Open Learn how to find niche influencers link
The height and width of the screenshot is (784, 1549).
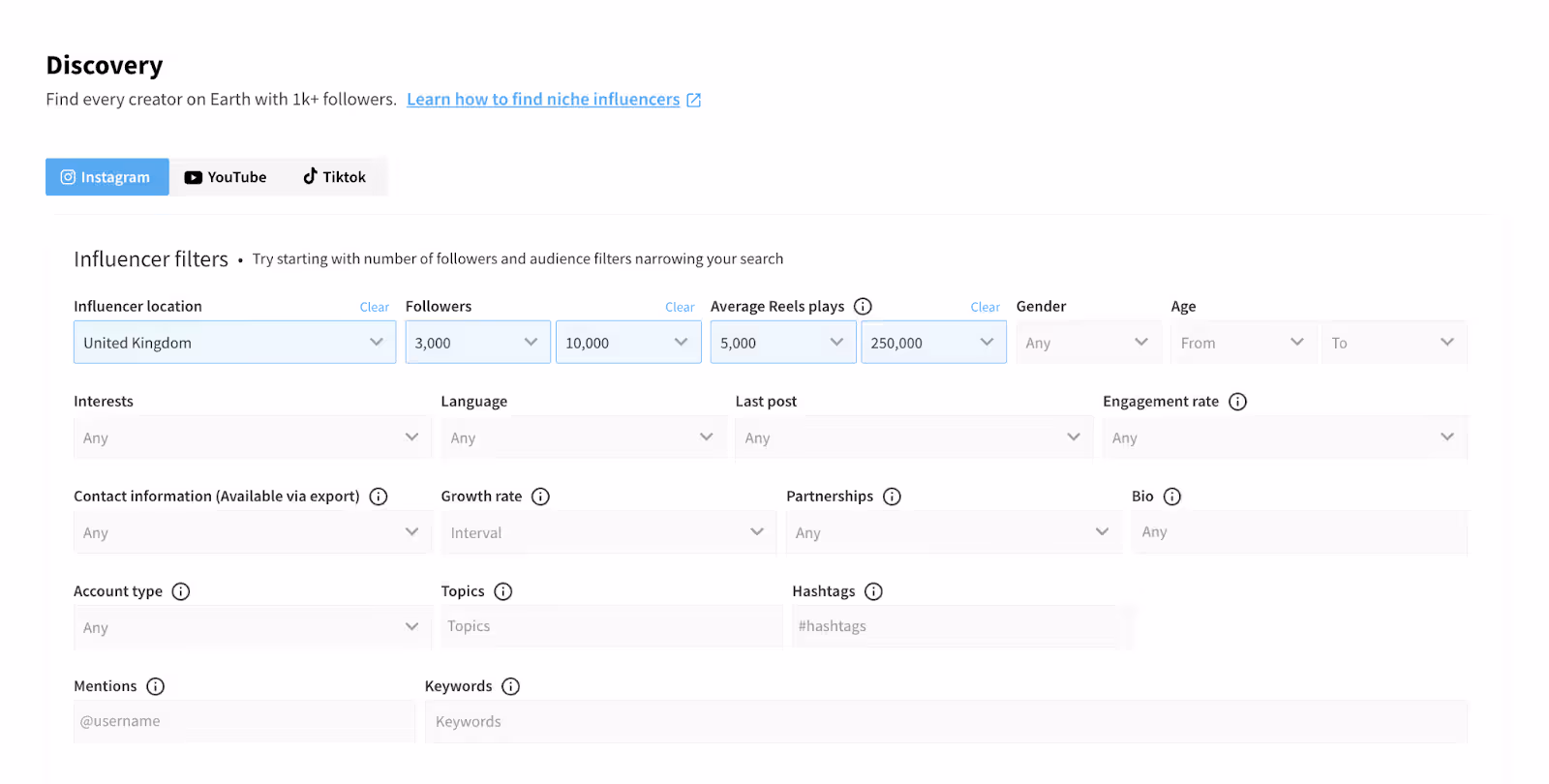pos(543,100)
